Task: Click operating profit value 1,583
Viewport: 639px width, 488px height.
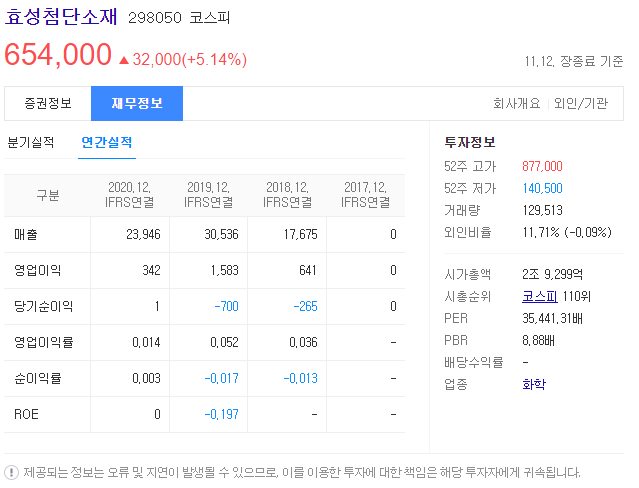Action: coord(225,270)
